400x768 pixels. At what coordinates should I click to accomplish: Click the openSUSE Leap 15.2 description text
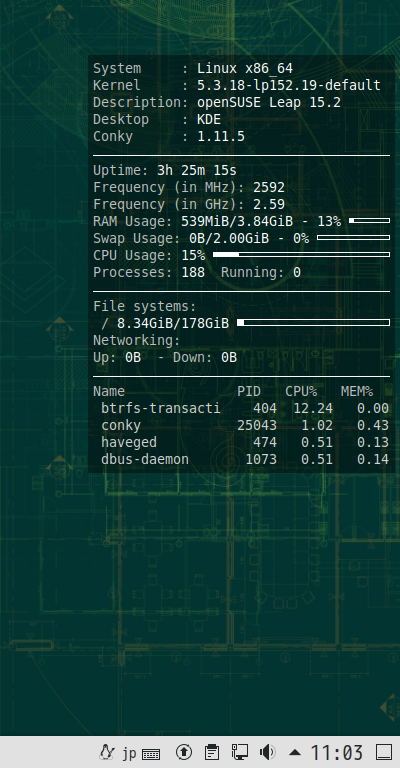click(x=269, y=103)
